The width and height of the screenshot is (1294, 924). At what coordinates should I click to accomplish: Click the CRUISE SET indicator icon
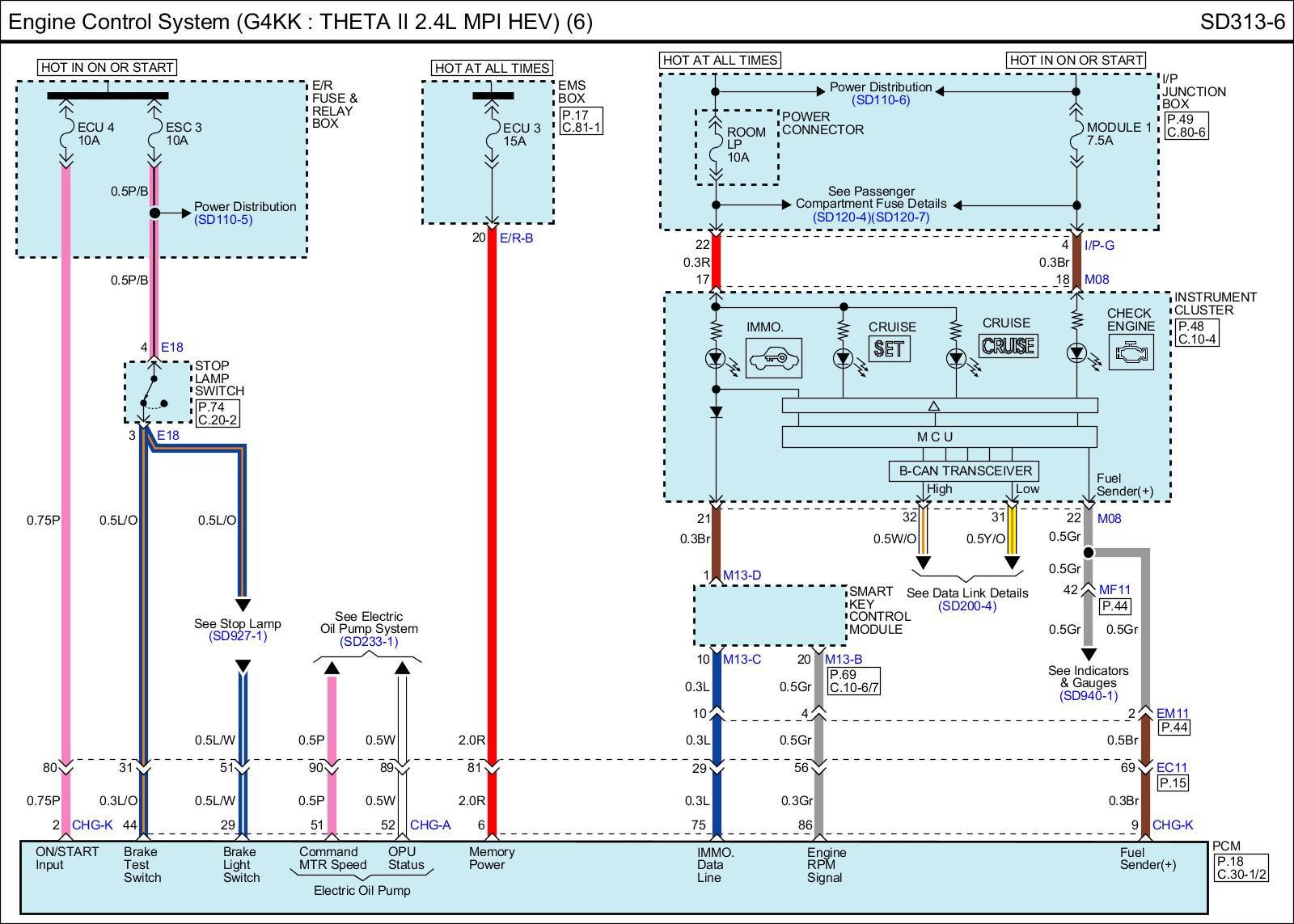tap(889, 348)
